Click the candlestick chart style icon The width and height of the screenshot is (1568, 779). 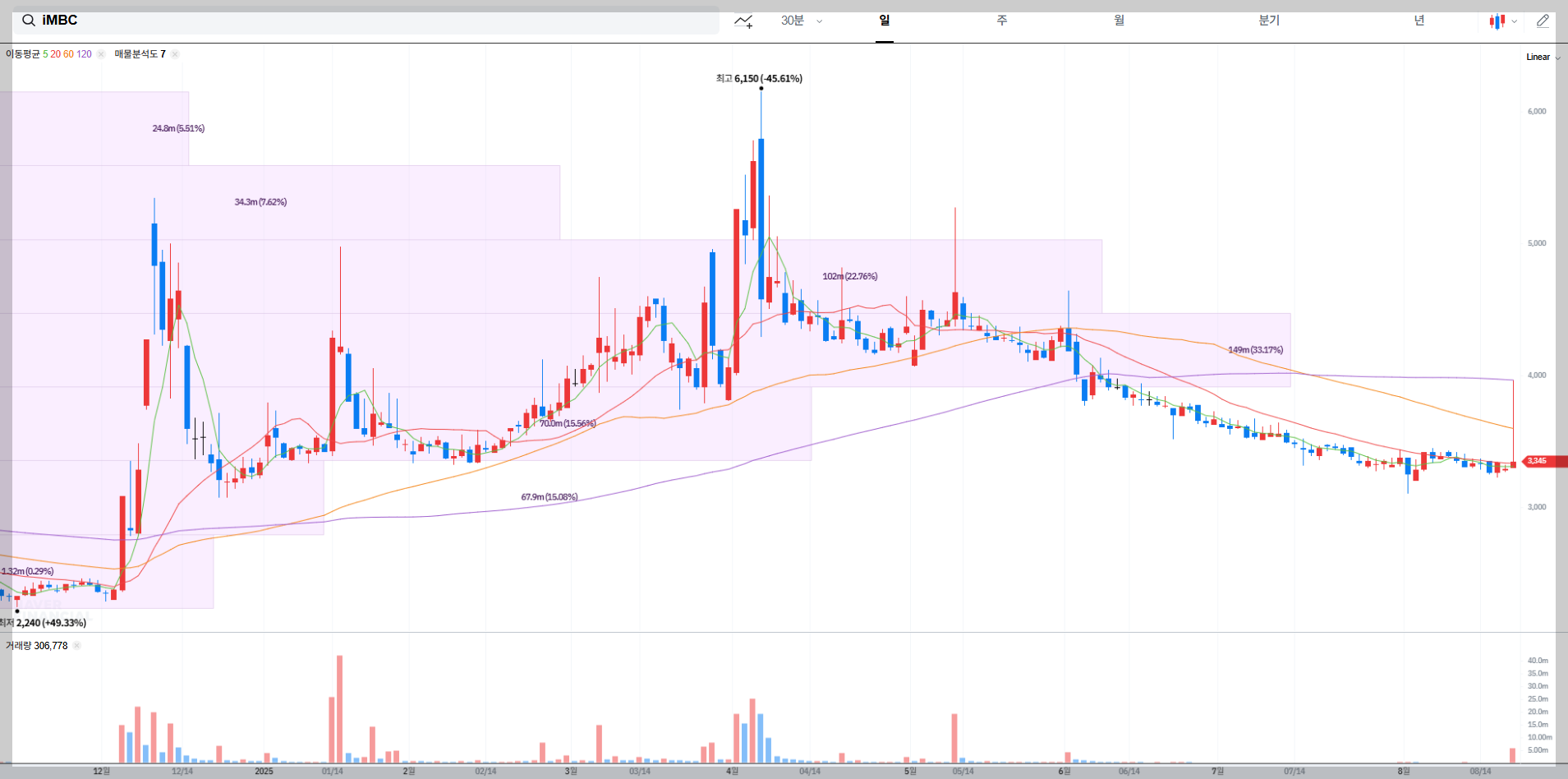[1497, 21]
